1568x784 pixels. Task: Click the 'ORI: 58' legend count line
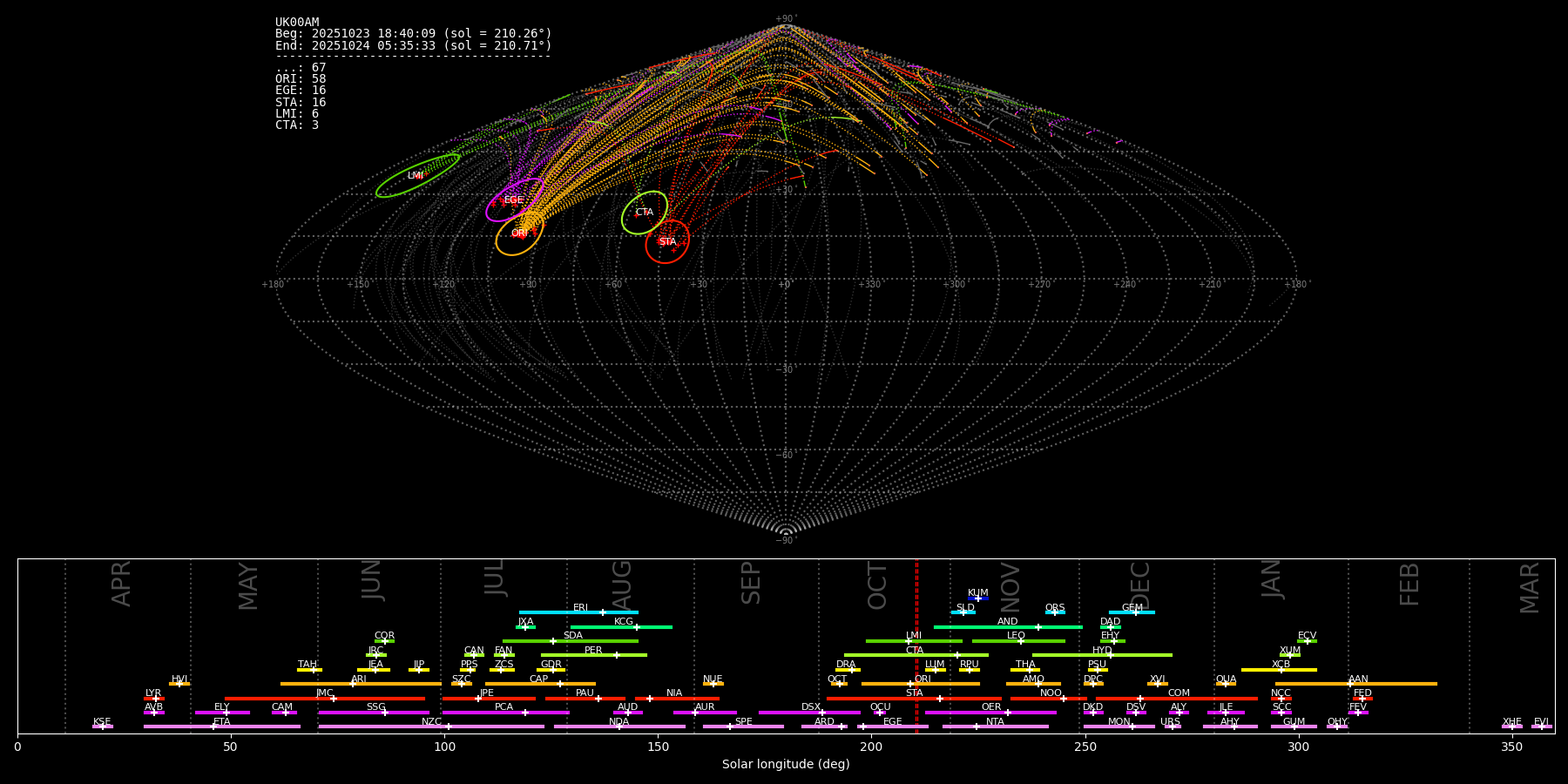[301, 79]
